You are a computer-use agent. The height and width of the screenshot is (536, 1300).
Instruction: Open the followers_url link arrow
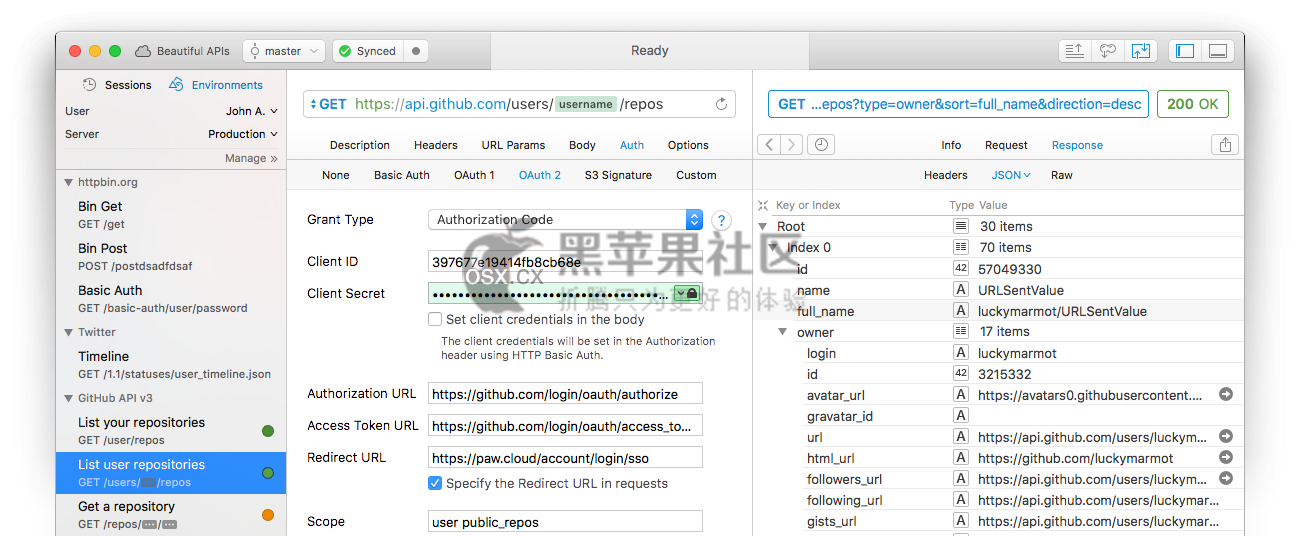[x=1225, y=479]
